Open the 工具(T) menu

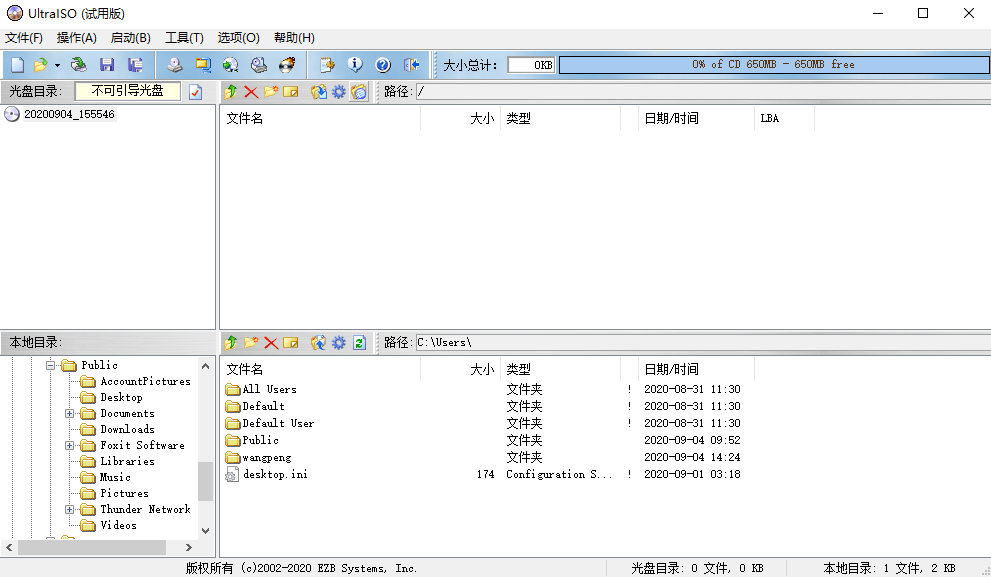(184, 38)
